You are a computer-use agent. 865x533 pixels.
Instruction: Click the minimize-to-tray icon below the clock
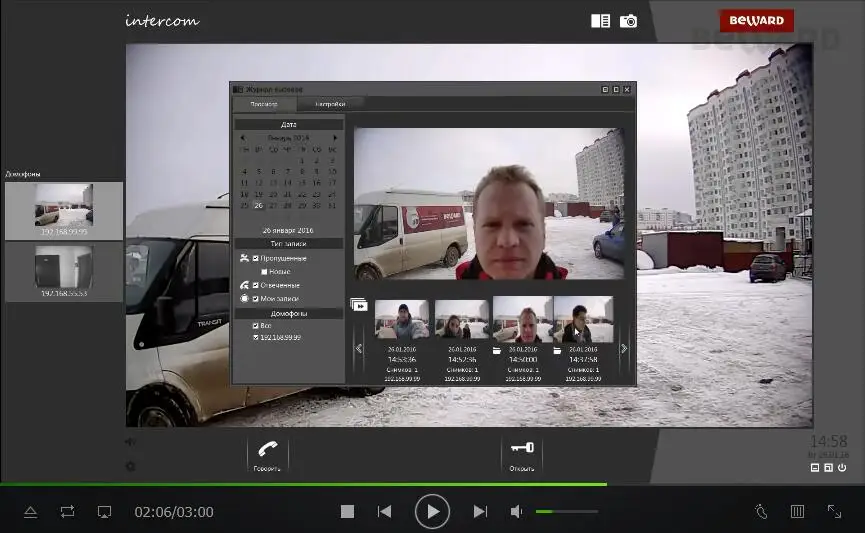(815, 467)
